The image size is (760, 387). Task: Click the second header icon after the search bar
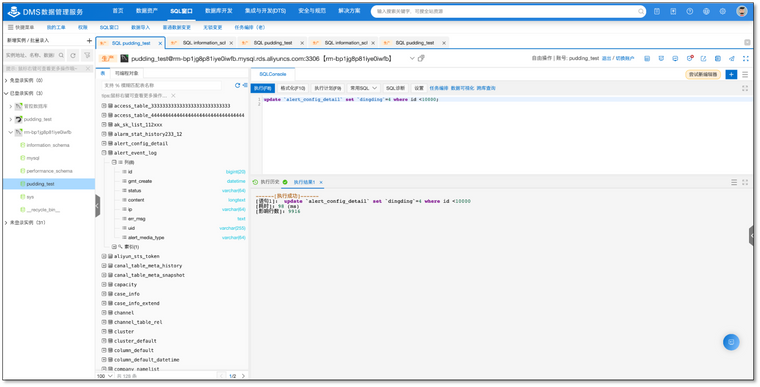tap(673, 11)
